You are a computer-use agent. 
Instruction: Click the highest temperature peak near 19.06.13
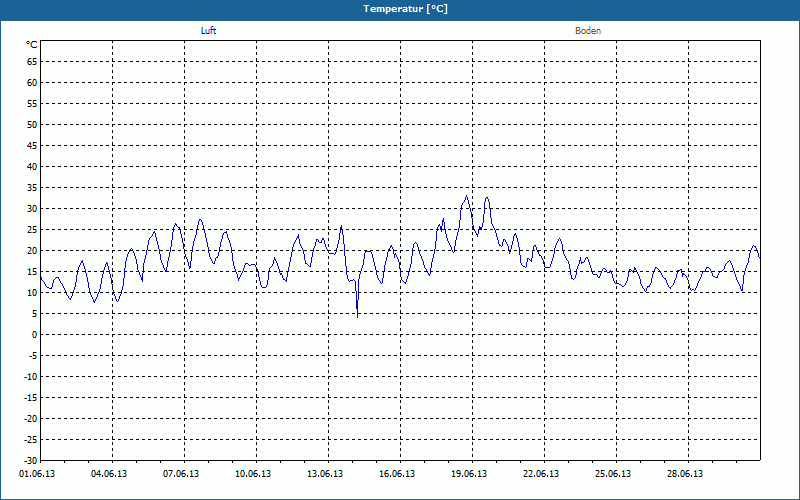tap(466, 196)
